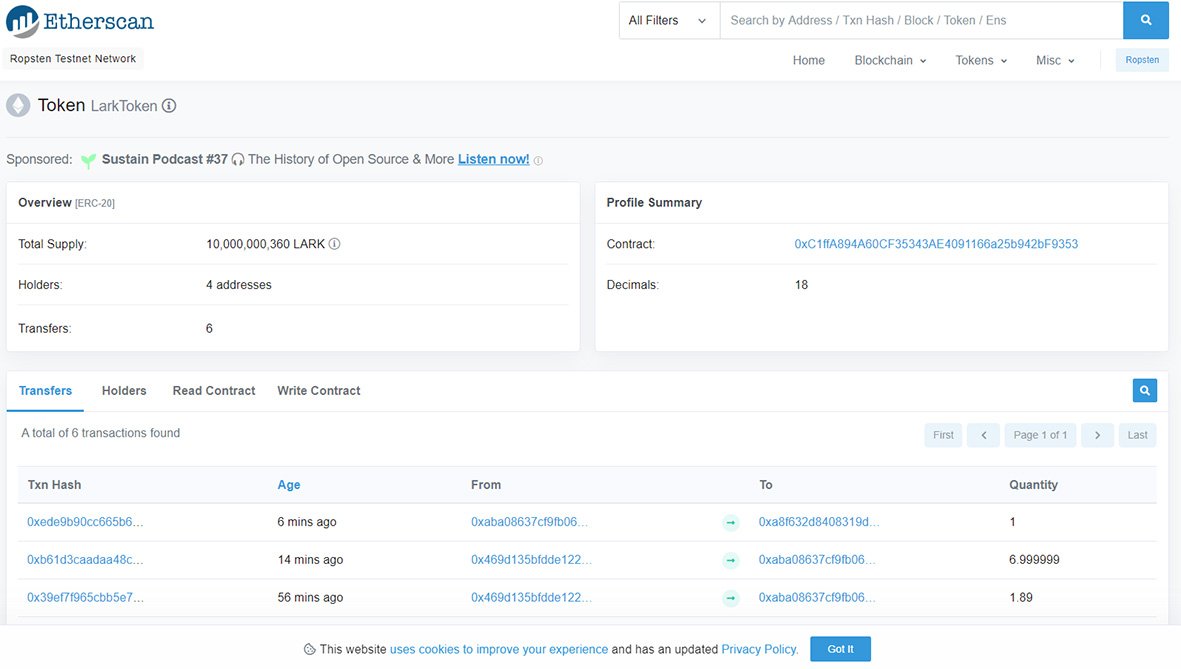Open From address in the 6 mins ago row

tap(529, 522)
